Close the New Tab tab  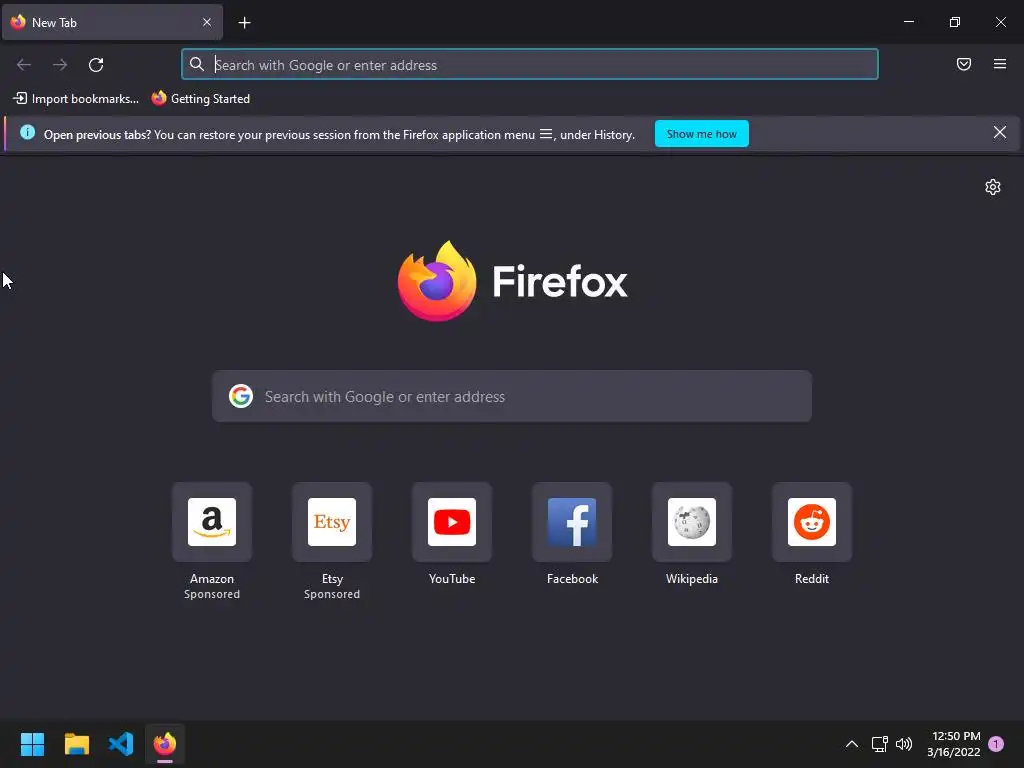pyautogui.click(x=207, y=22)
